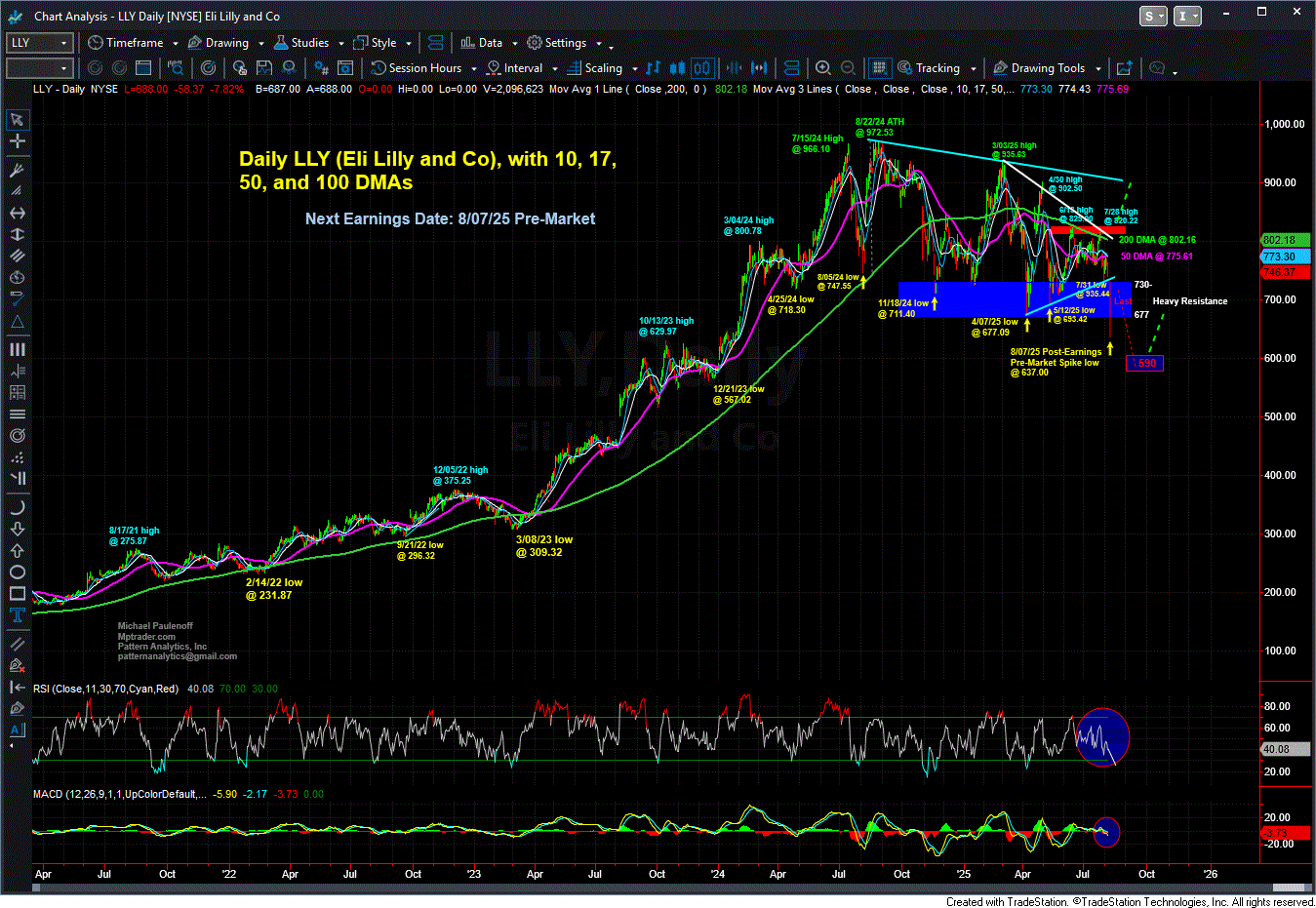Pick the vertical bars tool

tap(18, 349)
